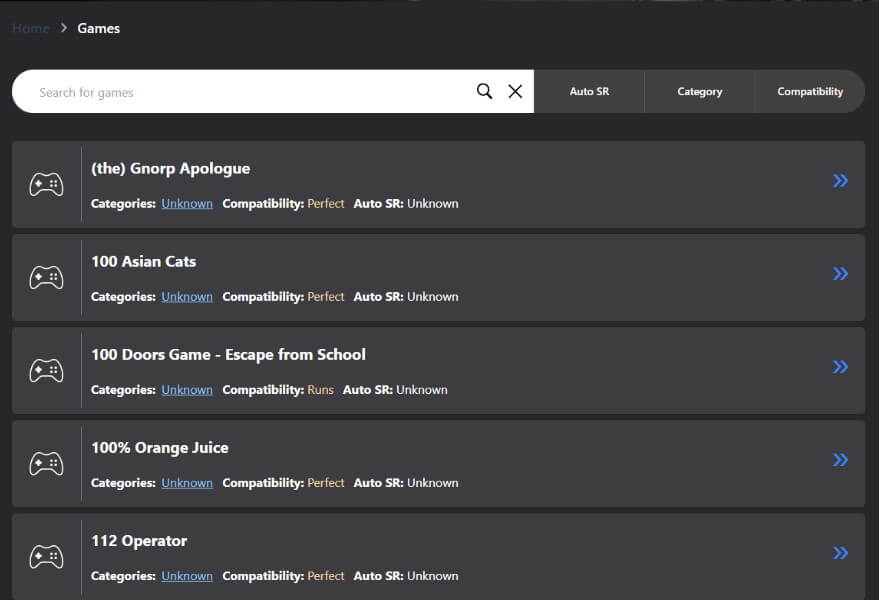879x600 pixels.
Task: Click Unknown category link for 112 Operator
Action: 187,576
